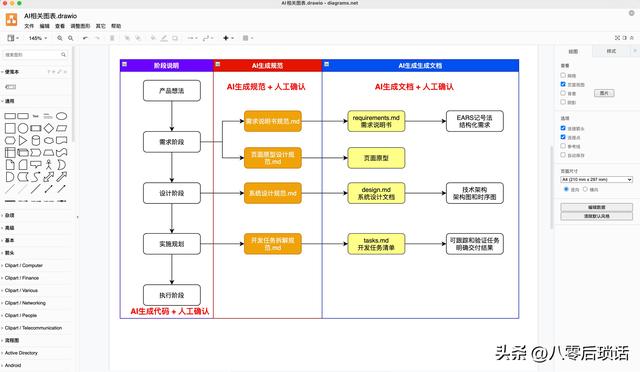Image resolution: width=640 pixels, height=372 pixels.
Task: Select the cloud shape in general palette
Action: coord(49,140)
